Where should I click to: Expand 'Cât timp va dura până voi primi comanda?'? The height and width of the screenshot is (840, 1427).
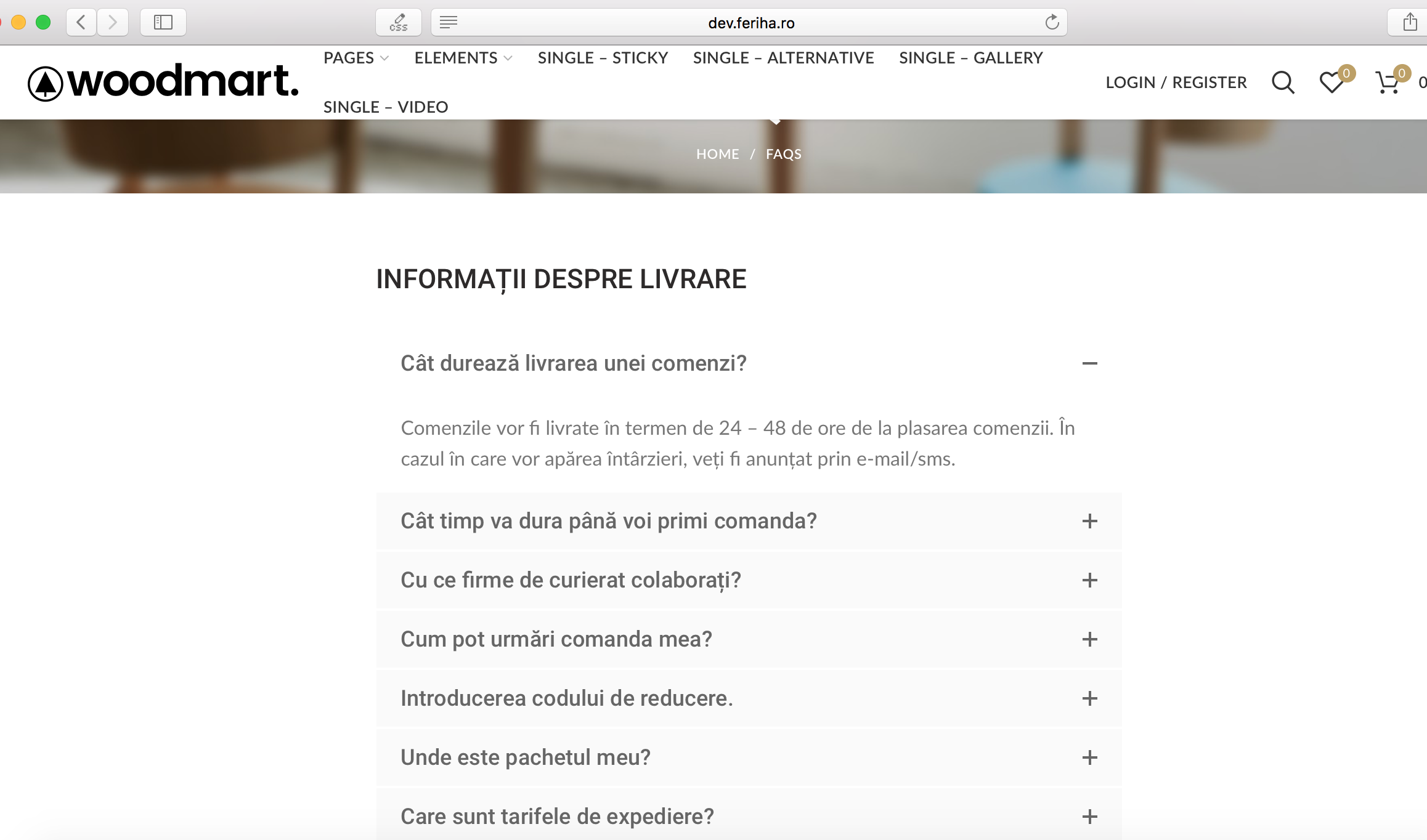(1089, 521)
